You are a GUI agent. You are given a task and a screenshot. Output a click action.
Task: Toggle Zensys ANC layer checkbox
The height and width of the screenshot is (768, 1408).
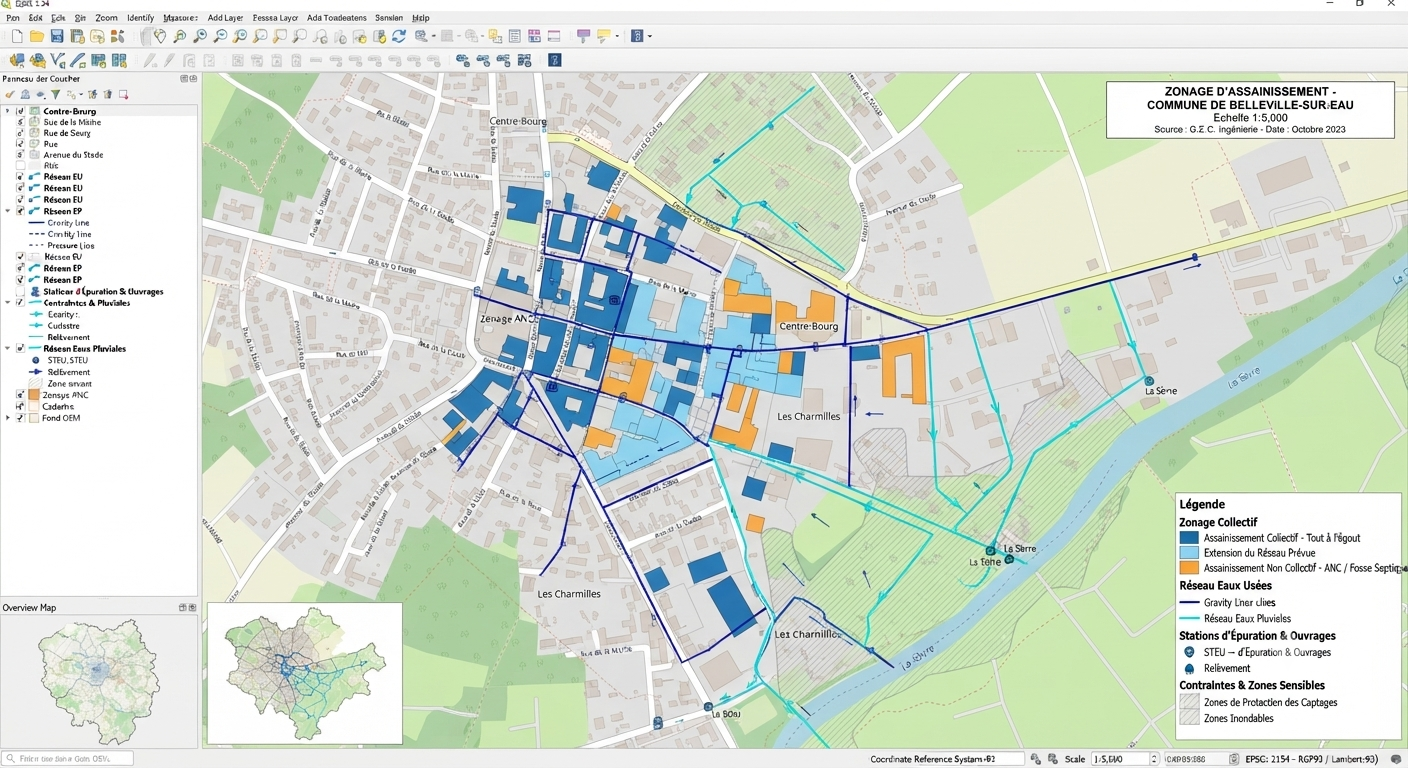pos(21,395)
